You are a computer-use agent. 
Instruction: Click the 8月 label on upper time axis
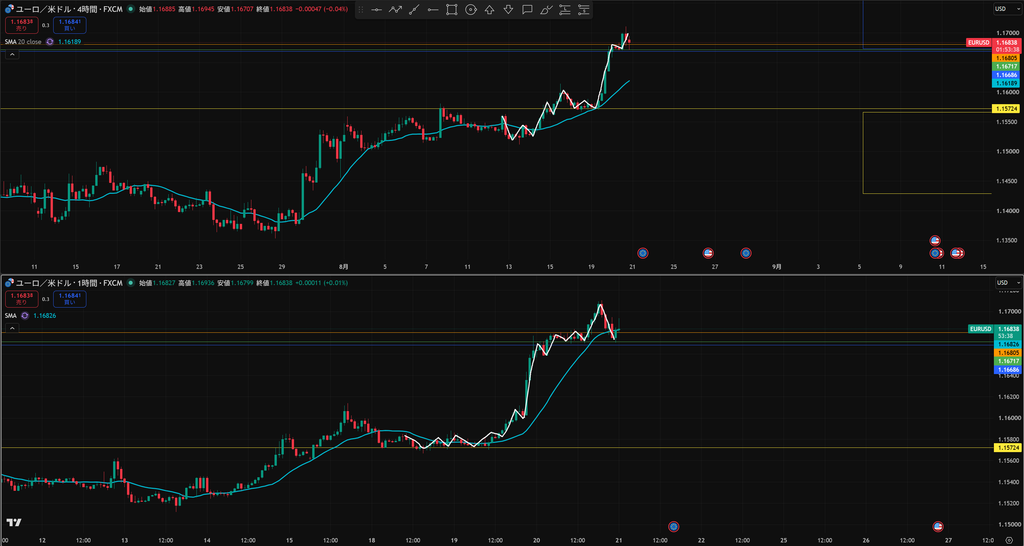[x=344, y=266]
